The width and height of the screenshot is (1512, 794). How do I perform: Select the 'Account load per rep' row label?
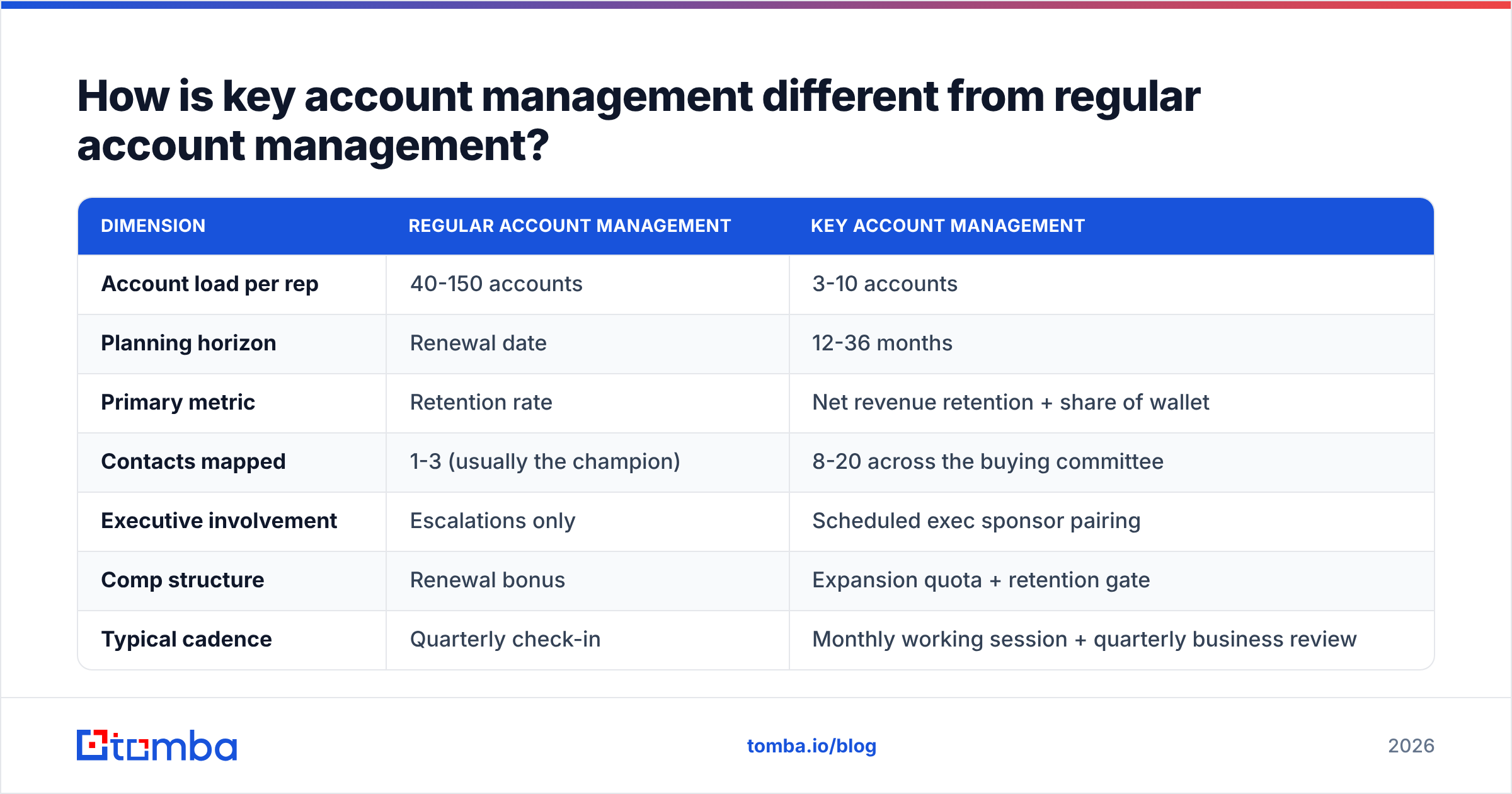pos(210,284)
